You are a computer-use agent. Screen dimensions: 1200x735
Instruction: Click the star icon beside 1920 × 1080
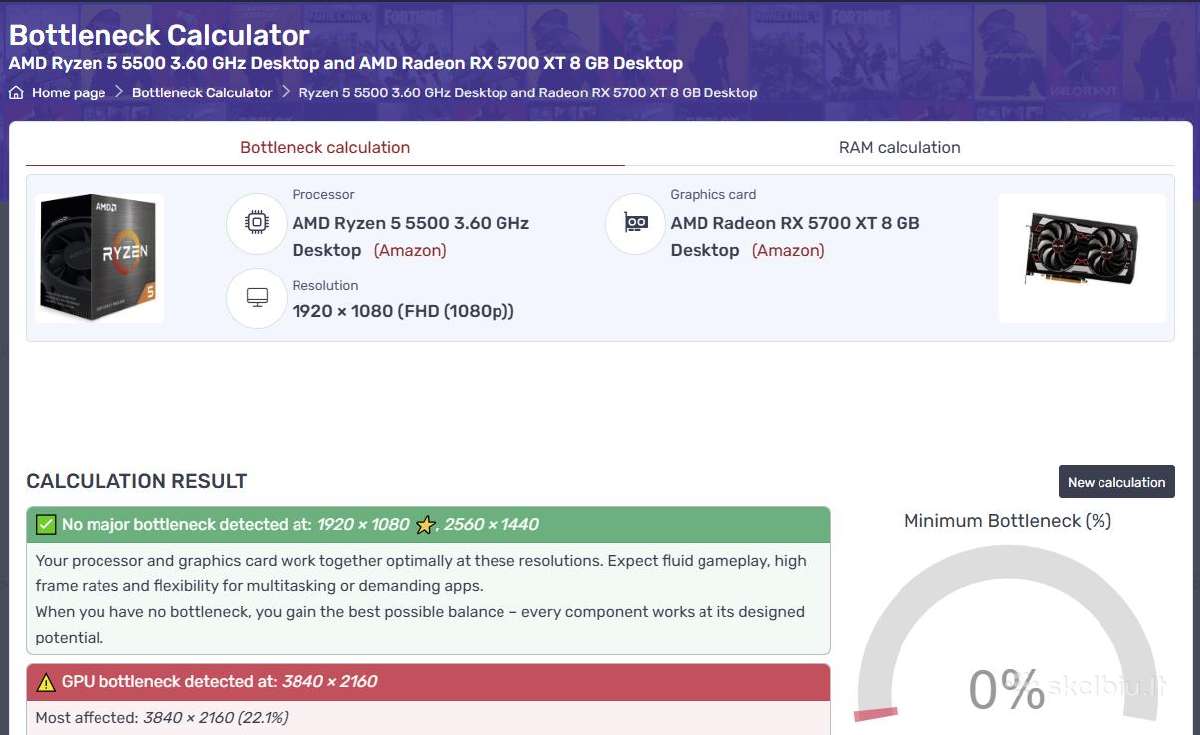[x=426, y=525]
